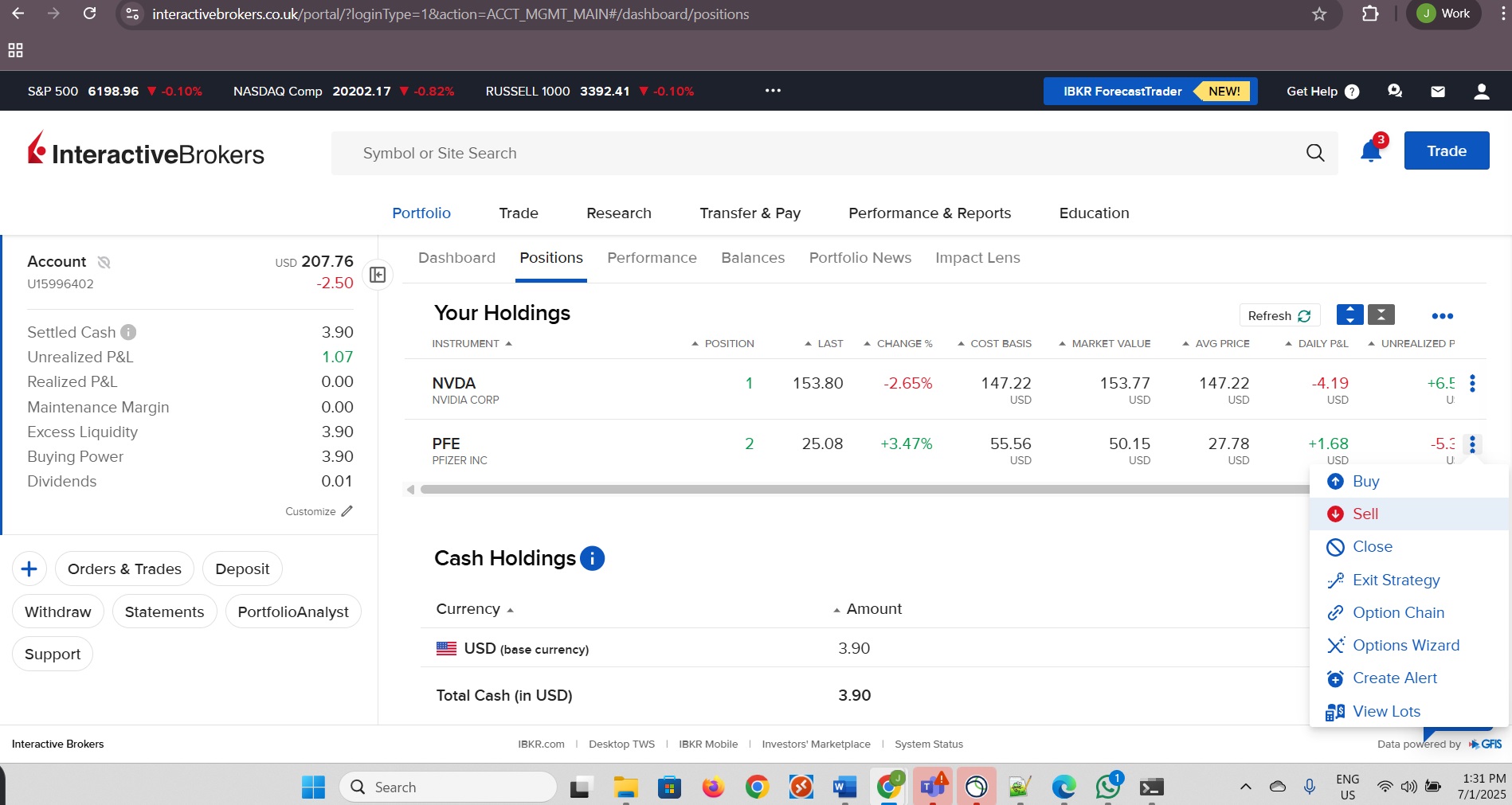Viewport: 1512px width, 805px height.
Task: Open the chat support icon in the top bar
Action: (x=1395, y=92)
